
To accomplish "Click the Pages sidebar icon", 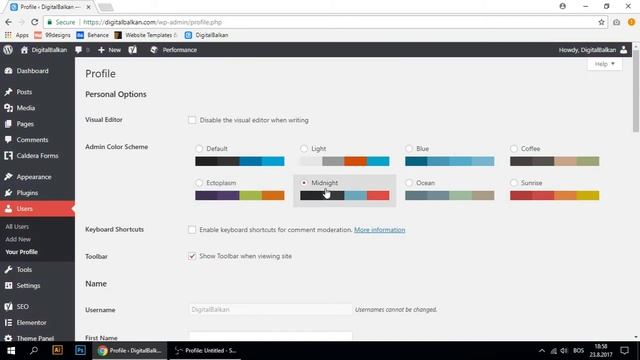I will click(8, 124).
